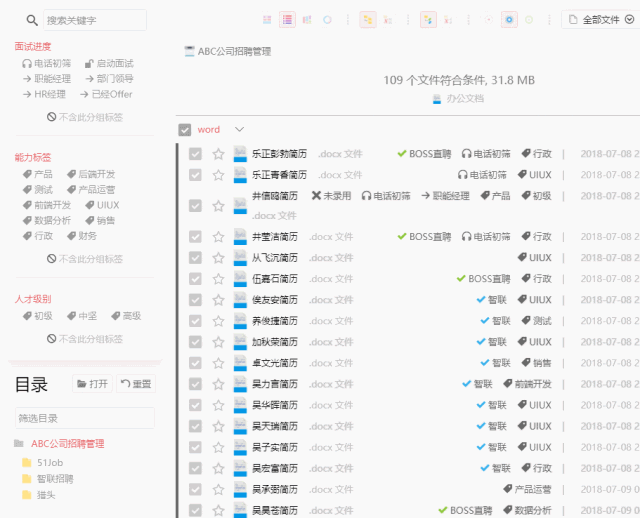640x518 pixels.
Task: Select the list view layout icon
Action: tap(287, 20)
